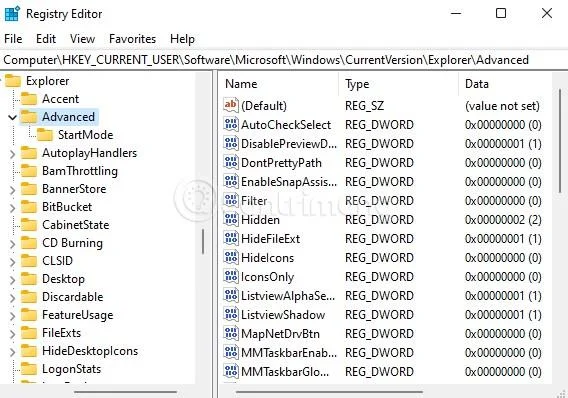Select the DisablePreviewD... DWORD icon
Screen dimensions: 568x398
[231, 143]
